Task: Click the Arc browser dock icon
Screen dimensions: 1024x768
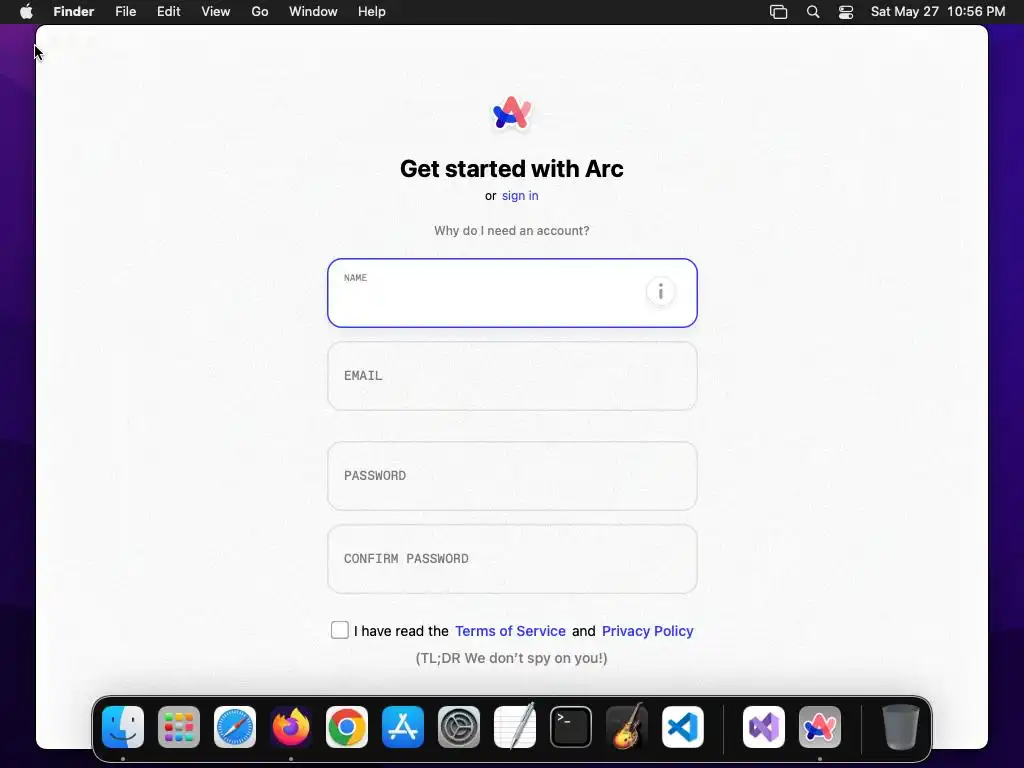Action: point(820,727)
